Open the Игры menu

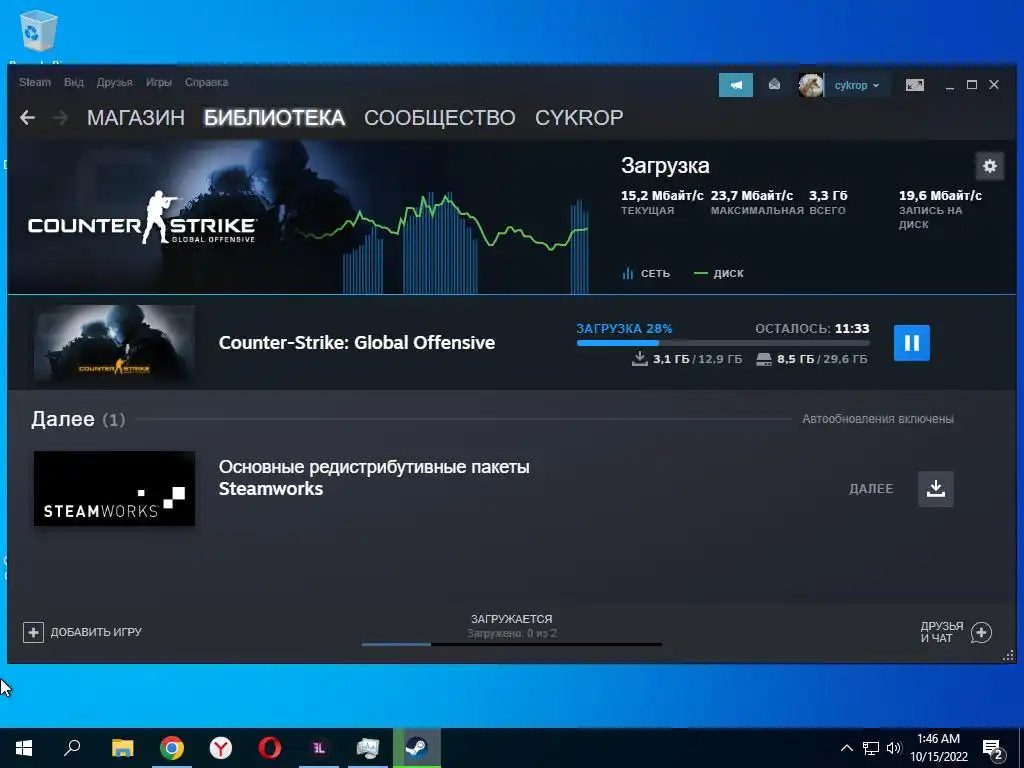(x=159, y=82)
